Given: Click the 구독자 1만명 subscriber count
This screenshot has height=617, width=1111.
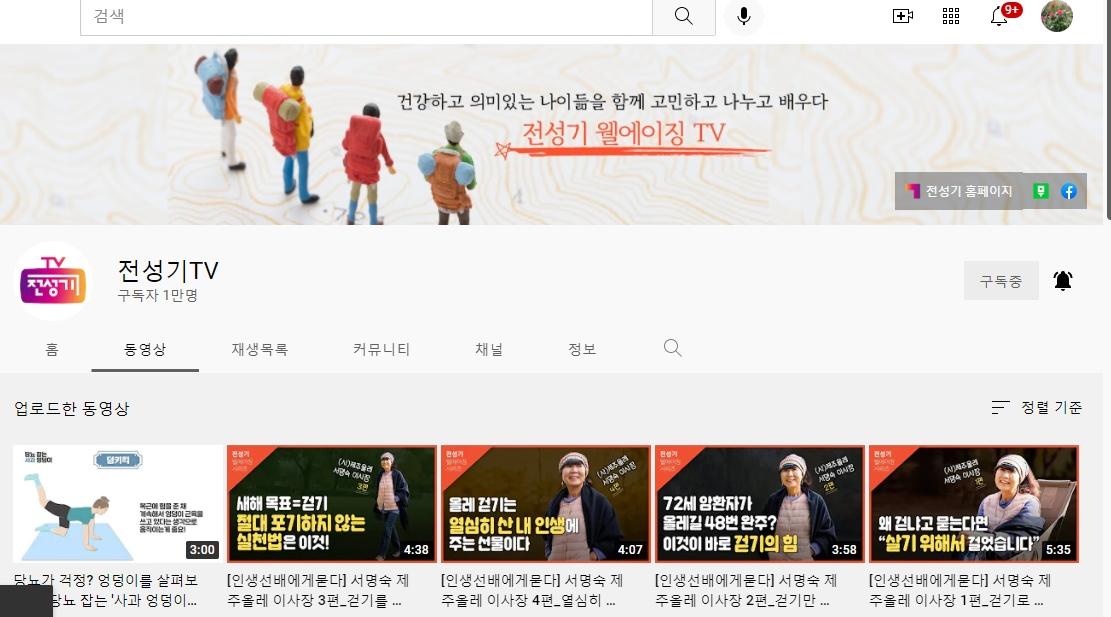Looking at the screenshot, I should pyautogui.click(x=157, y=295).
